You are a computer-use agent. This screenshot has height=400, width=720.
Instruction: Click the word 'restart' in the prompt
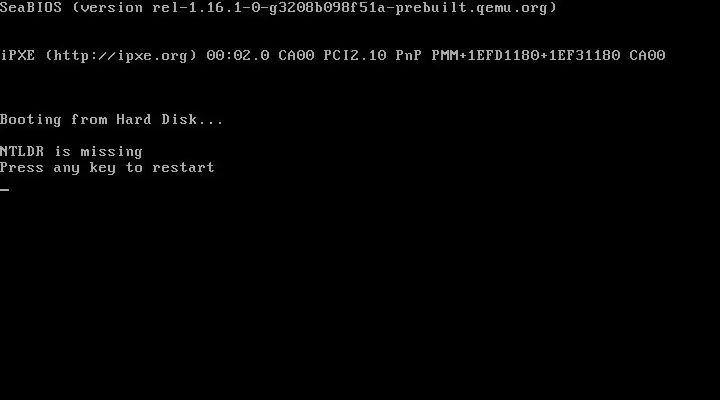click(184, 168)
